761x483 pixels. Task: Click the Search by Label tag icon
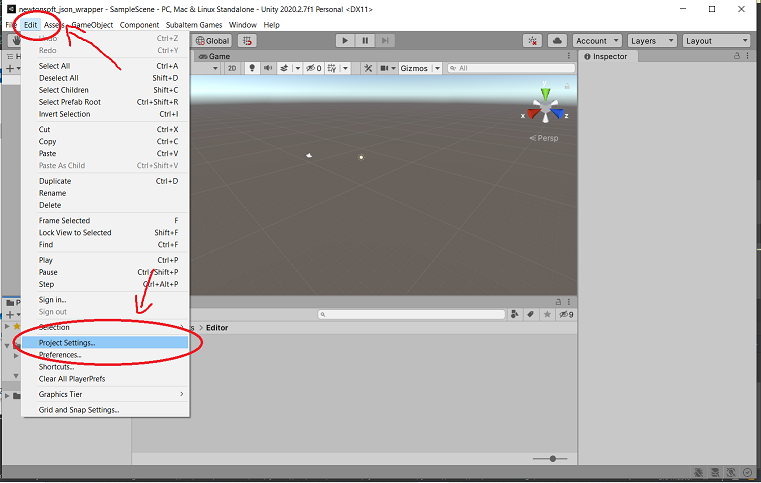point(530,315)
